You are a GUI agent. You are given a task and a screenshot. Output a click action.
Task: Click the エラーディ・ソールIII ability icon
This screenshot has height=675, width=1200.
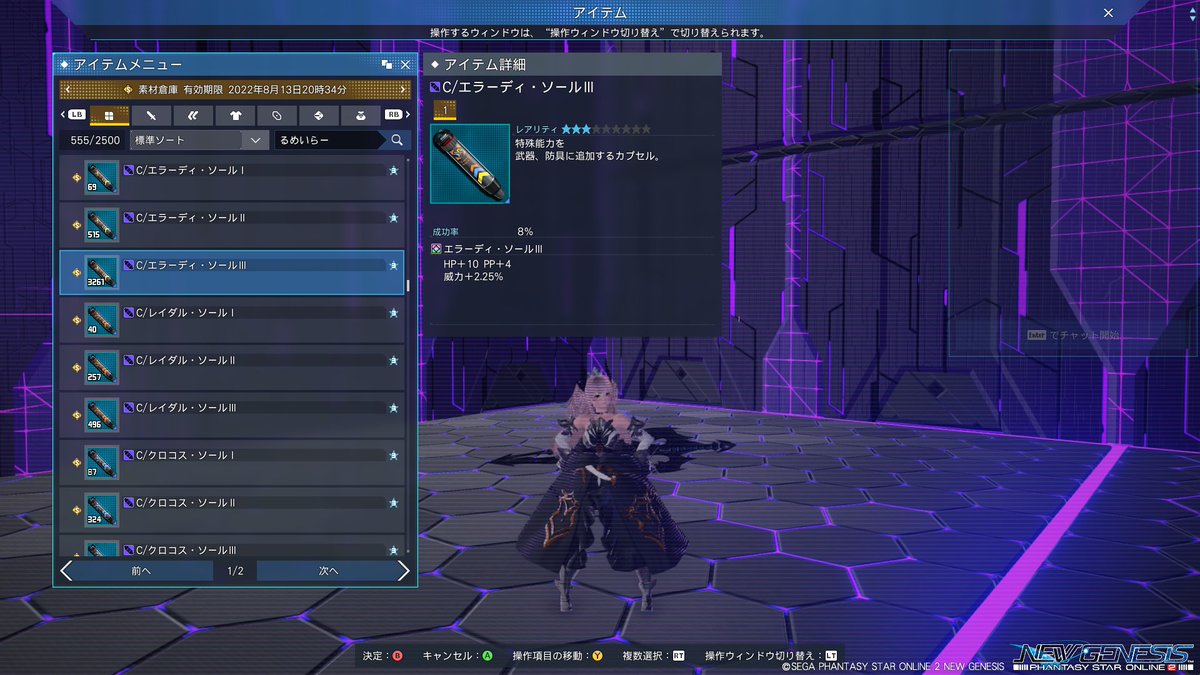pos(436,248)
